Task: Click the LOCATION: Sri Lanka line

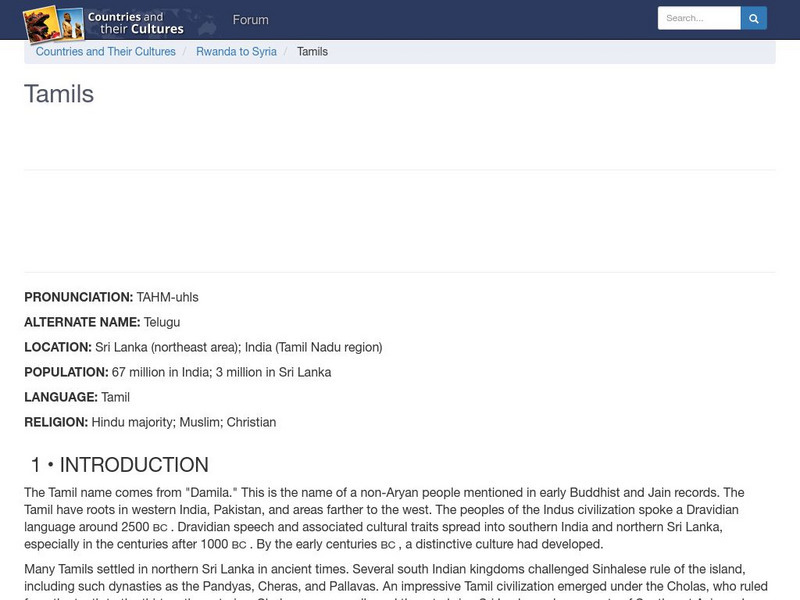Action: pyautogui.click(x=203, y=347)
